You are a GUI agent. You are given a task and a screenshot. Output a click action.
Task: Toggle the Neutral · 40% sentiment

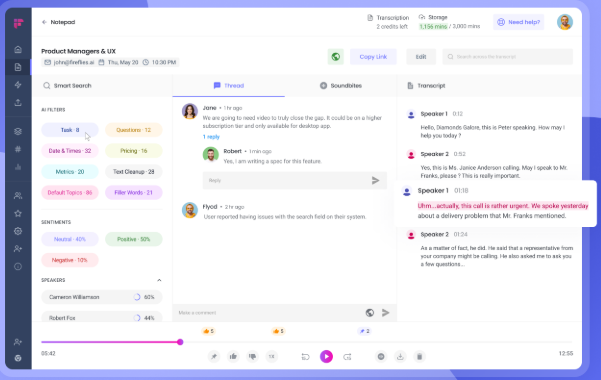70,239
